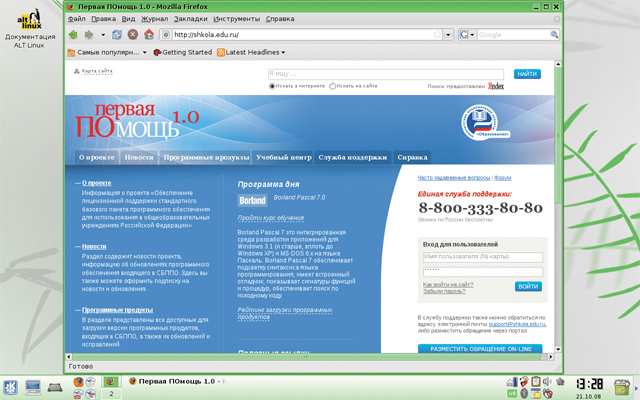The height and width of the screenshot is (400, 640).
Task: Open the Firefox launcher in panel
Action: 78,382
